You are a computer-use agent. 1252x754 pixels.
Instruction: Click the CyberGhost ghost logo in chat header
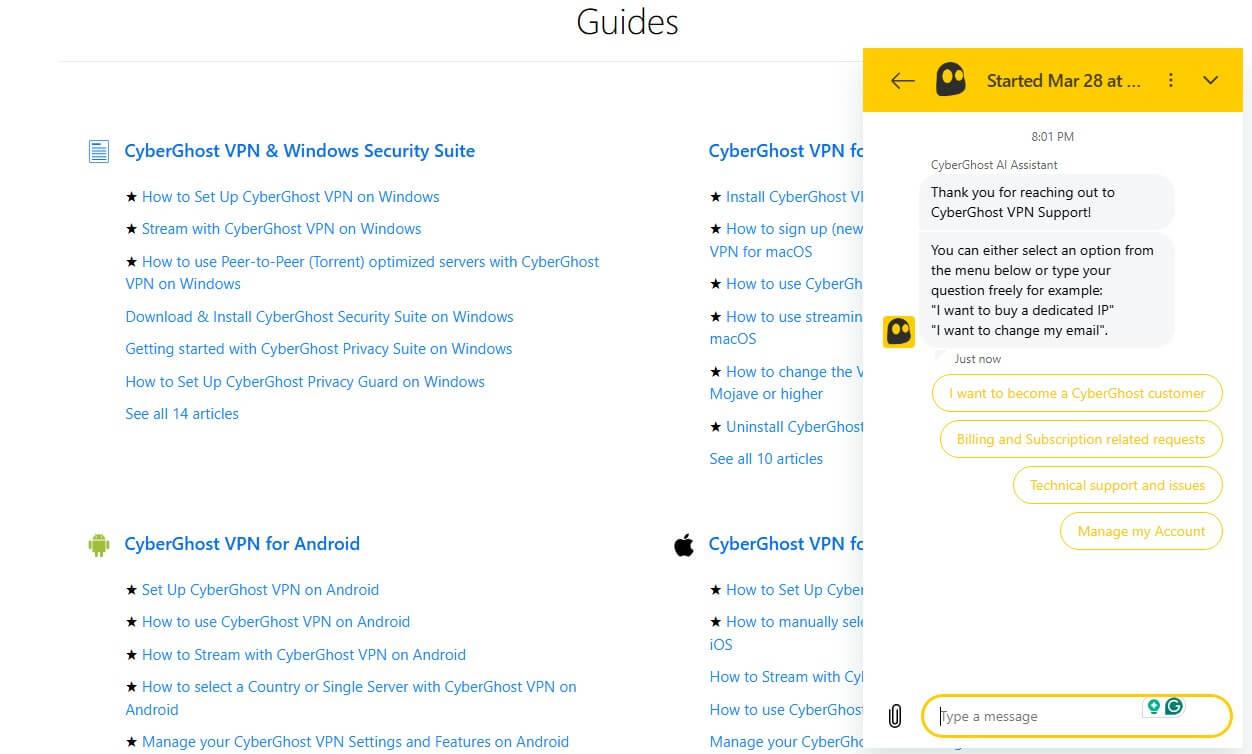coord(950,80)
